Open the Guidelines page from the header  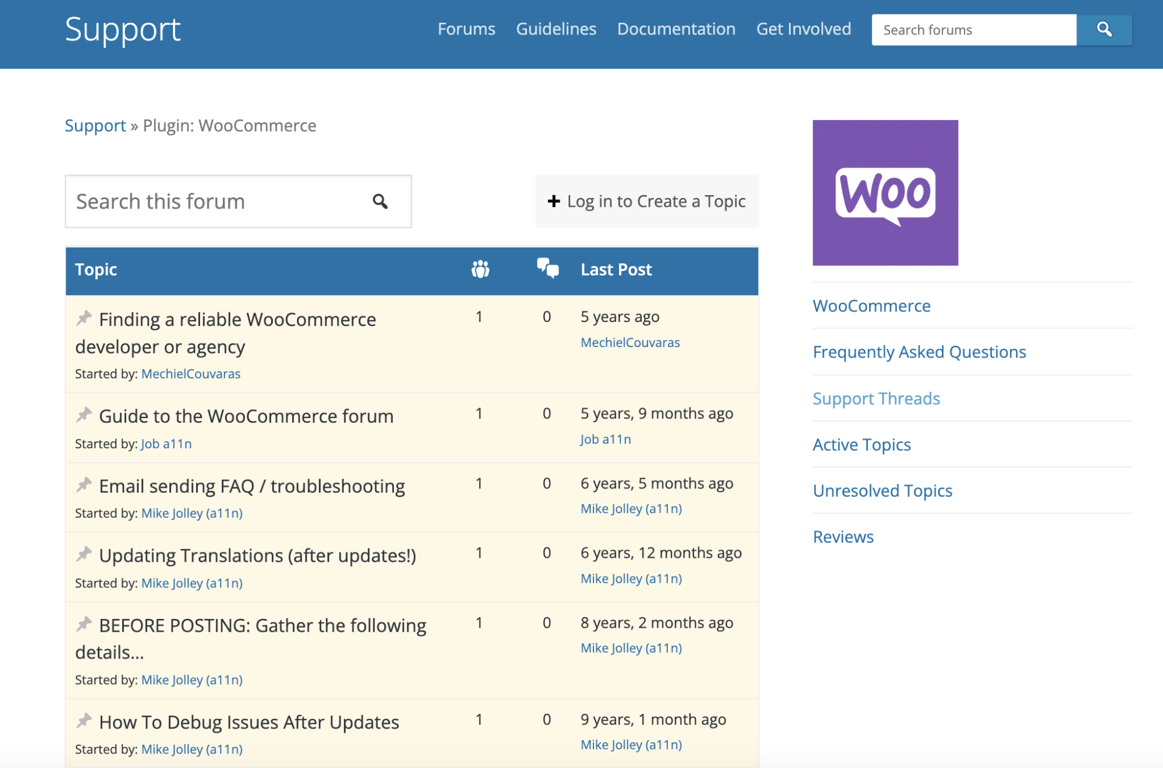click(556, 29)
